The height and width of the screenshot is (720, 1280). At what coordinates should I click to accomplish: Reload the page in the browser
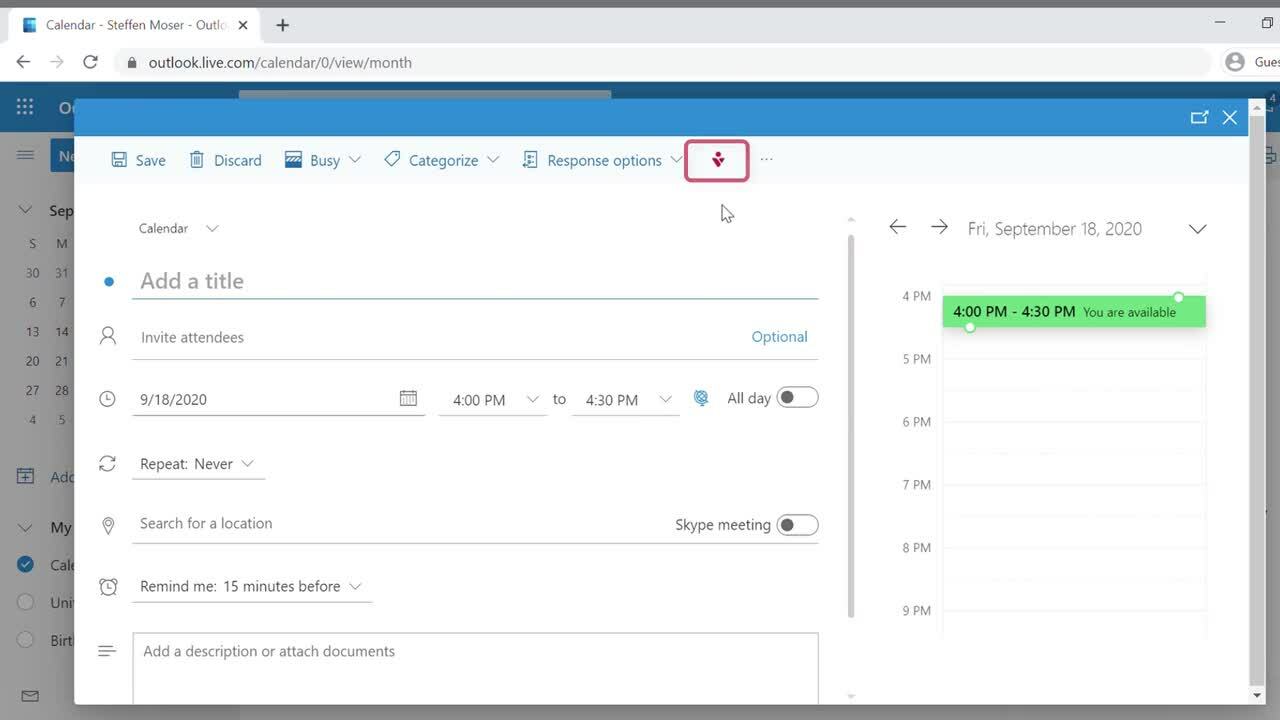click(90, 62)
